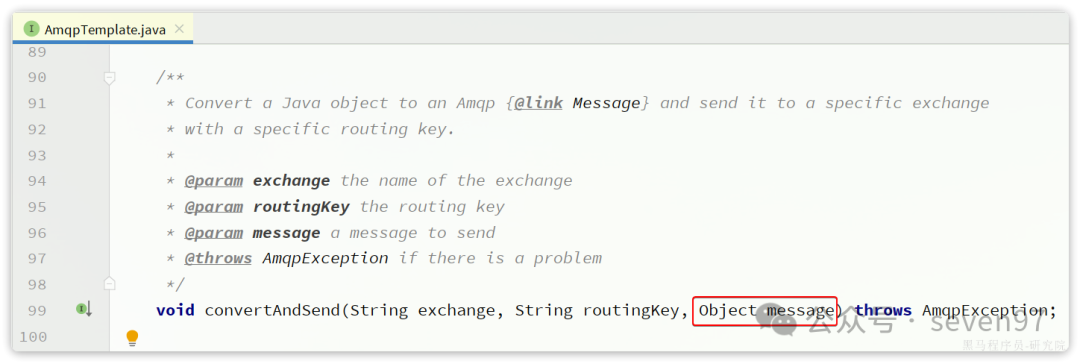This screenshot has width=1080, height=364.
Task: Click the fold end marker at line 98
Action: pyautogui.click(x=109, y=283)
